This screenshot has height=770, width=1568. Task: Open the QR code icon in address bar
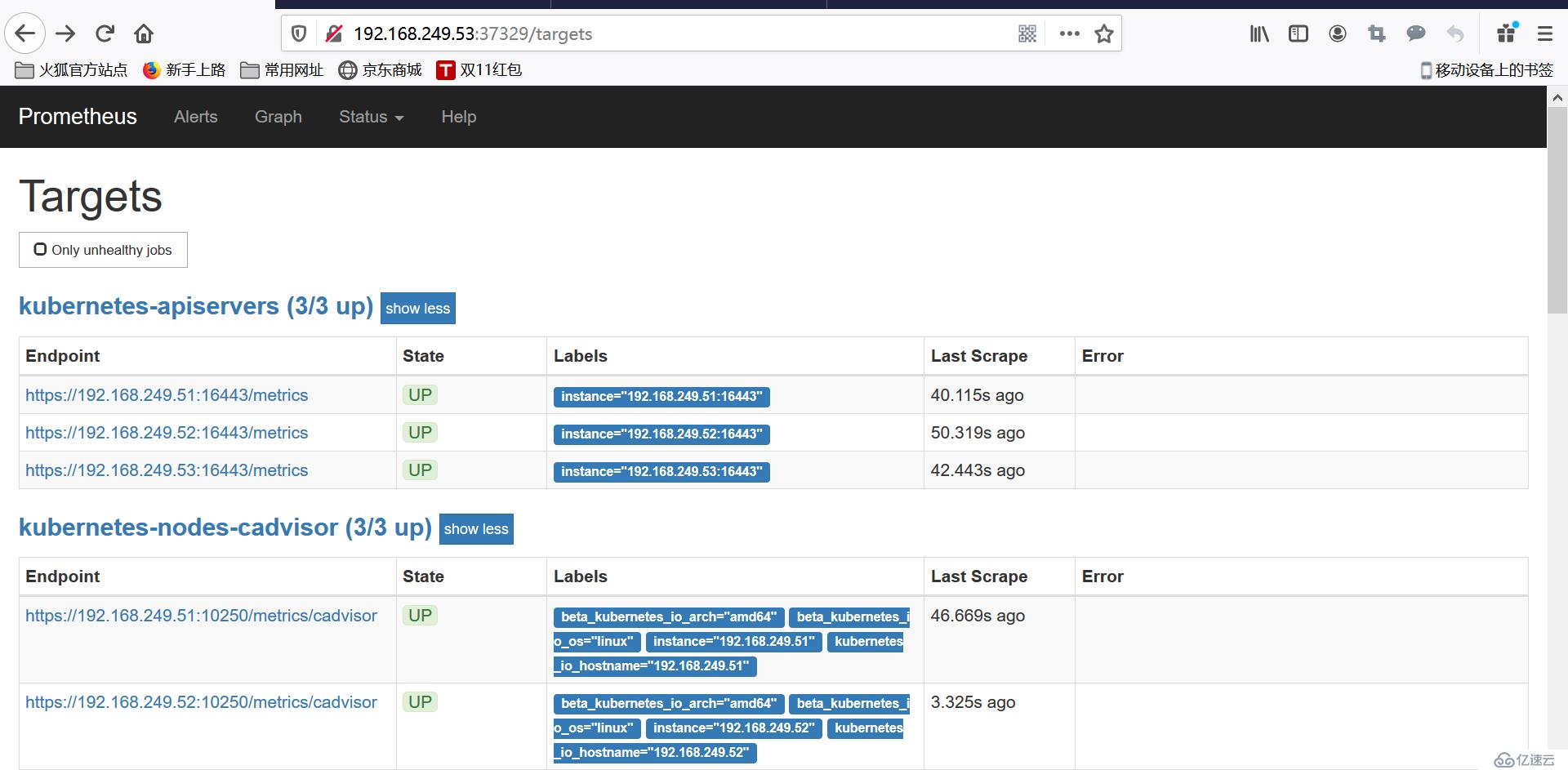[1027, 33]
